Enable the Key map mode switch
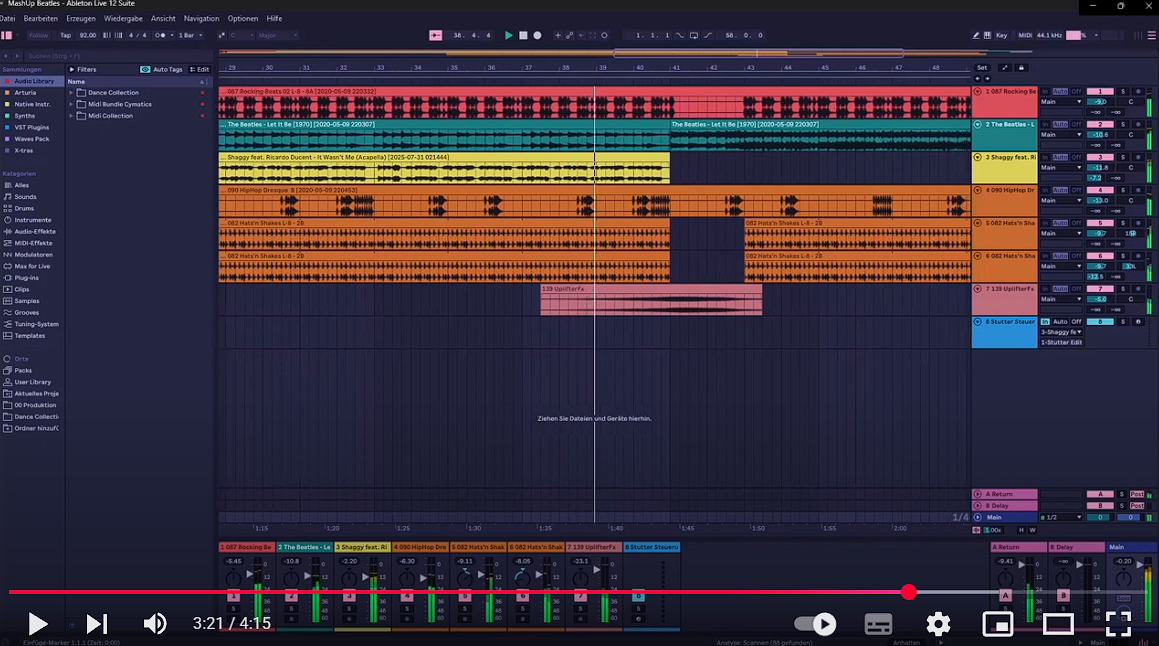1159x646 pixels. [x=1001, y=35]
